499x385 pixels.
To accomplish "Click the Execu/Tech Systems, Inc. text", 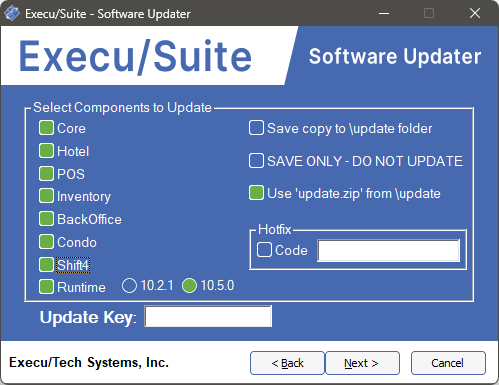I will coord(89,362).
